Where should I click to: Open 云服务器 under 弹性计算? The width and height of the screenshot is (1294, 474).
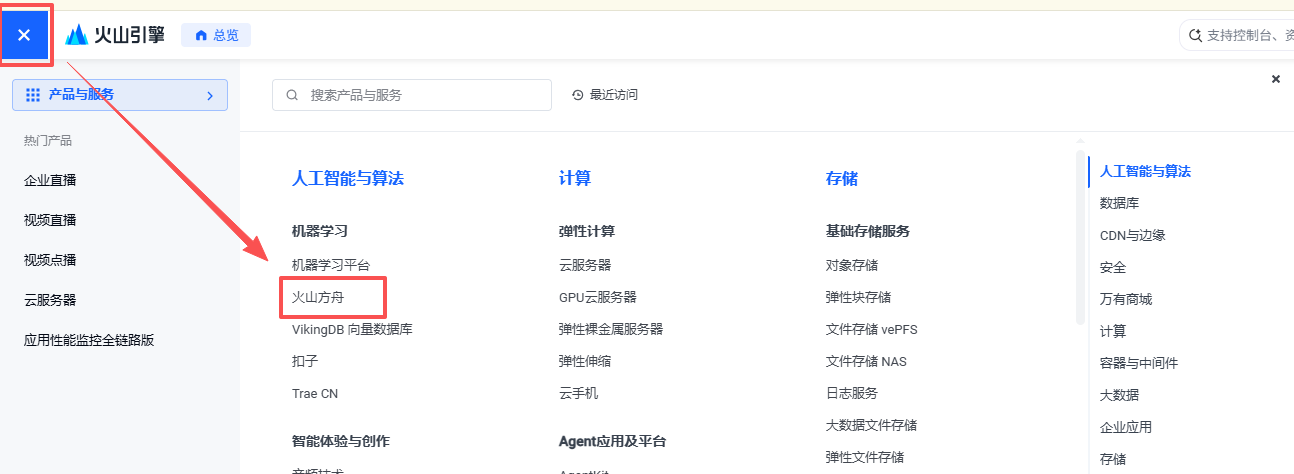point(585,265)
